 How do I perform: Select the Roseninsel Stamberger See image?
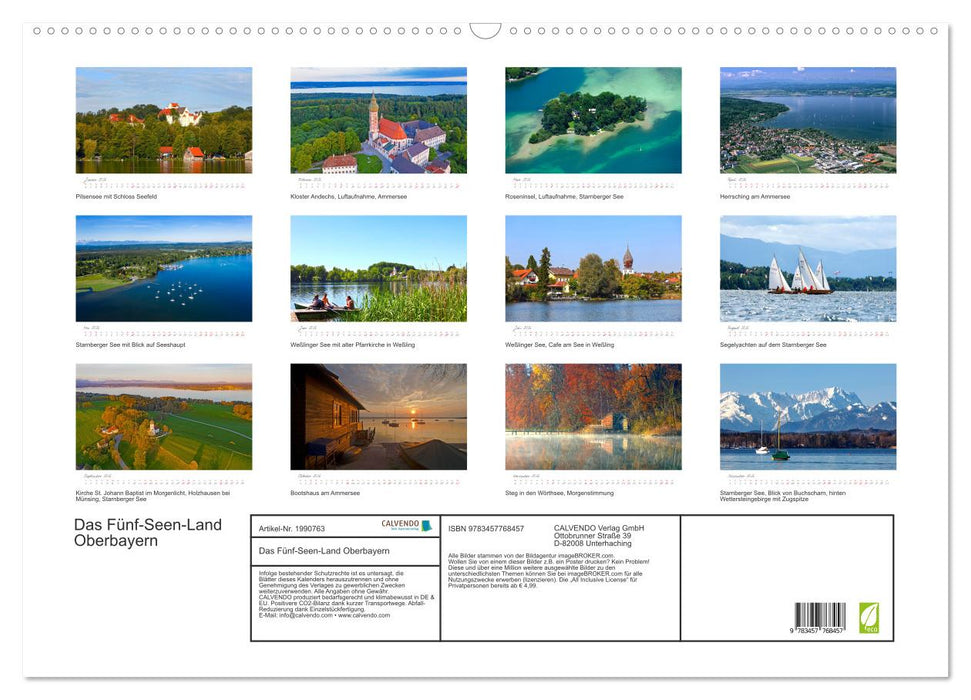click(x=592, y=119)
